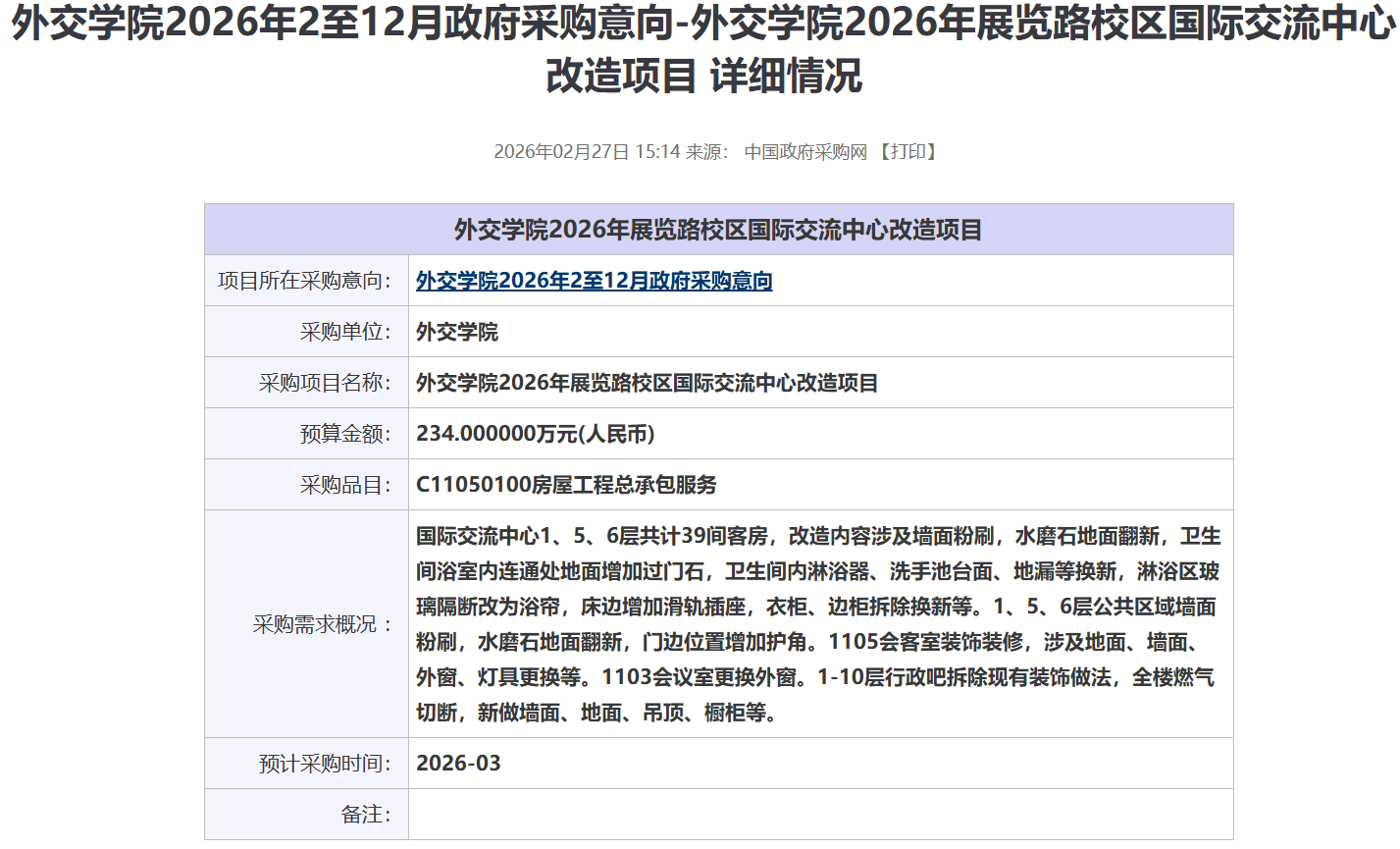1400x849 pixels.
Task: Click the C11050100房屋工程总承包服务 value
Action: pyautogui.click(x=566, y=485)
